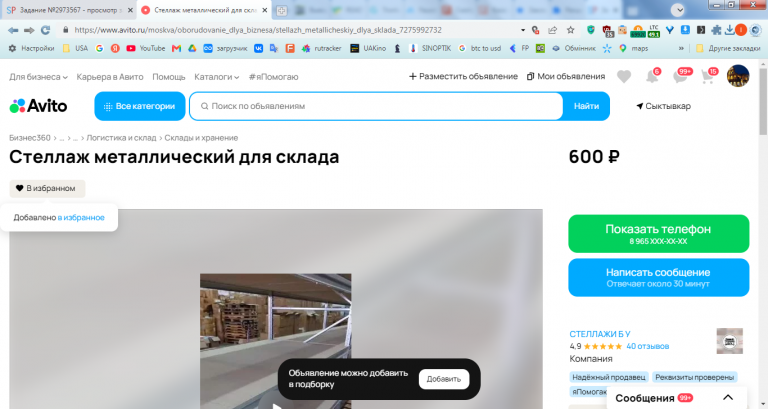Reload the page with the refresh icon
768x409 pixels.
(45, 30)
